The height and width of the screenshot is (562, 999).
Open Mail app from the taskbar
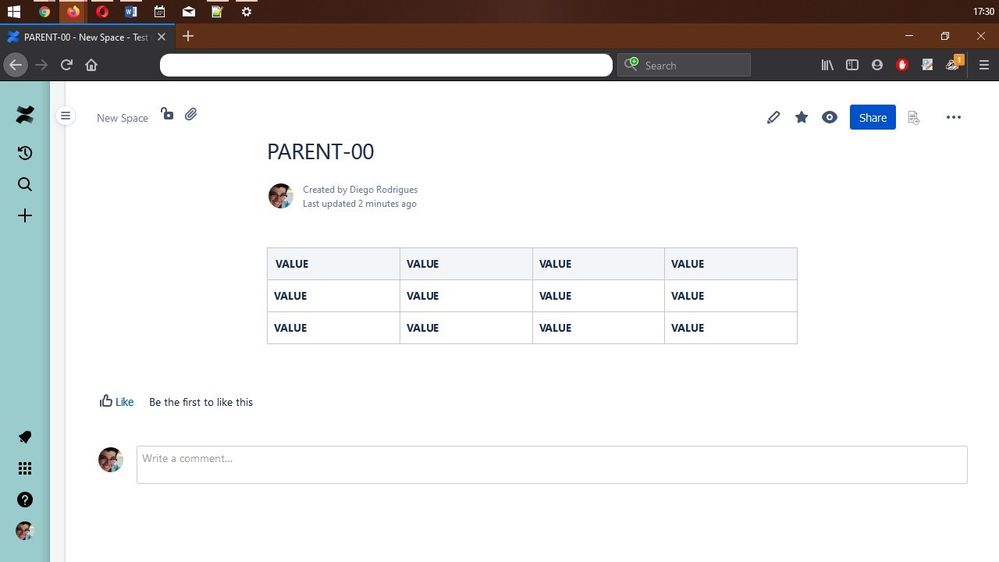[x=189, y=11]
